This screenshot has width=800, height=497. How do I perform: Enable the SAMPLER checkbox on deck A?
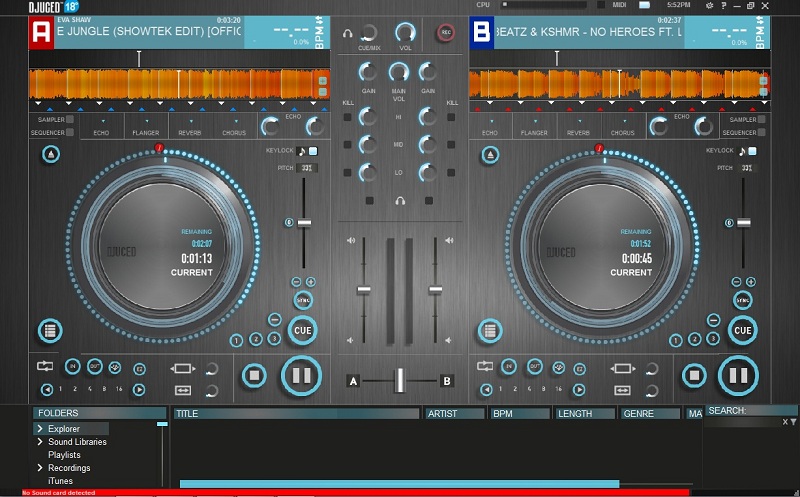click(71, 119)
